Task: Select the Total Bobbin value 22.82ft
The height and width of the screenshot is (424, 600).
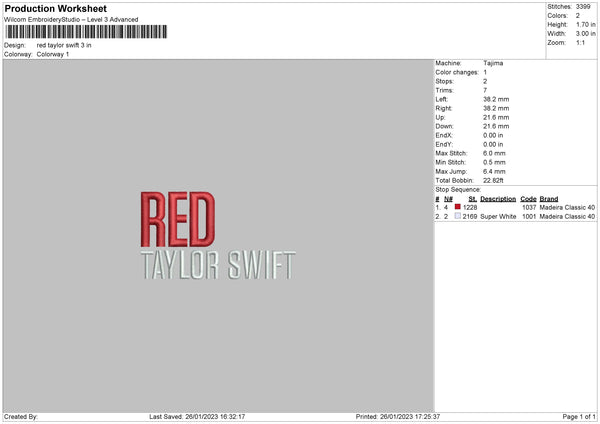Action: click(x=493, y=180)
